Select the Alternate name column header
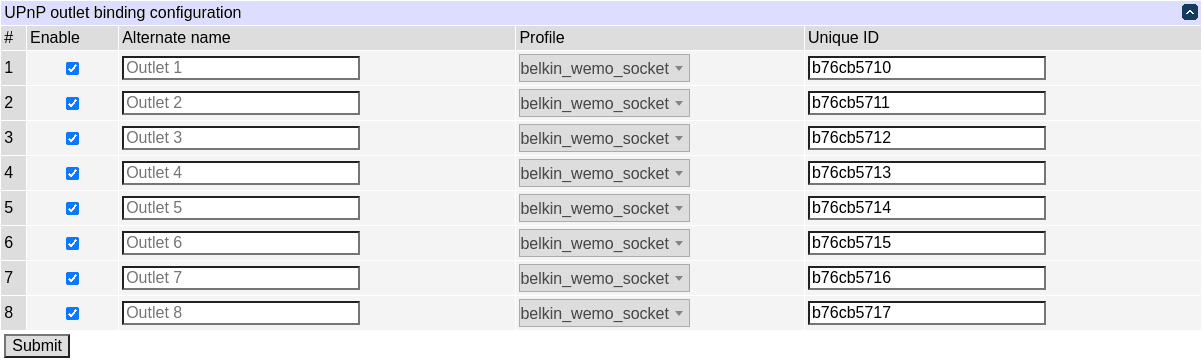This screenshot has height=362, width=1202. point(176,38)
